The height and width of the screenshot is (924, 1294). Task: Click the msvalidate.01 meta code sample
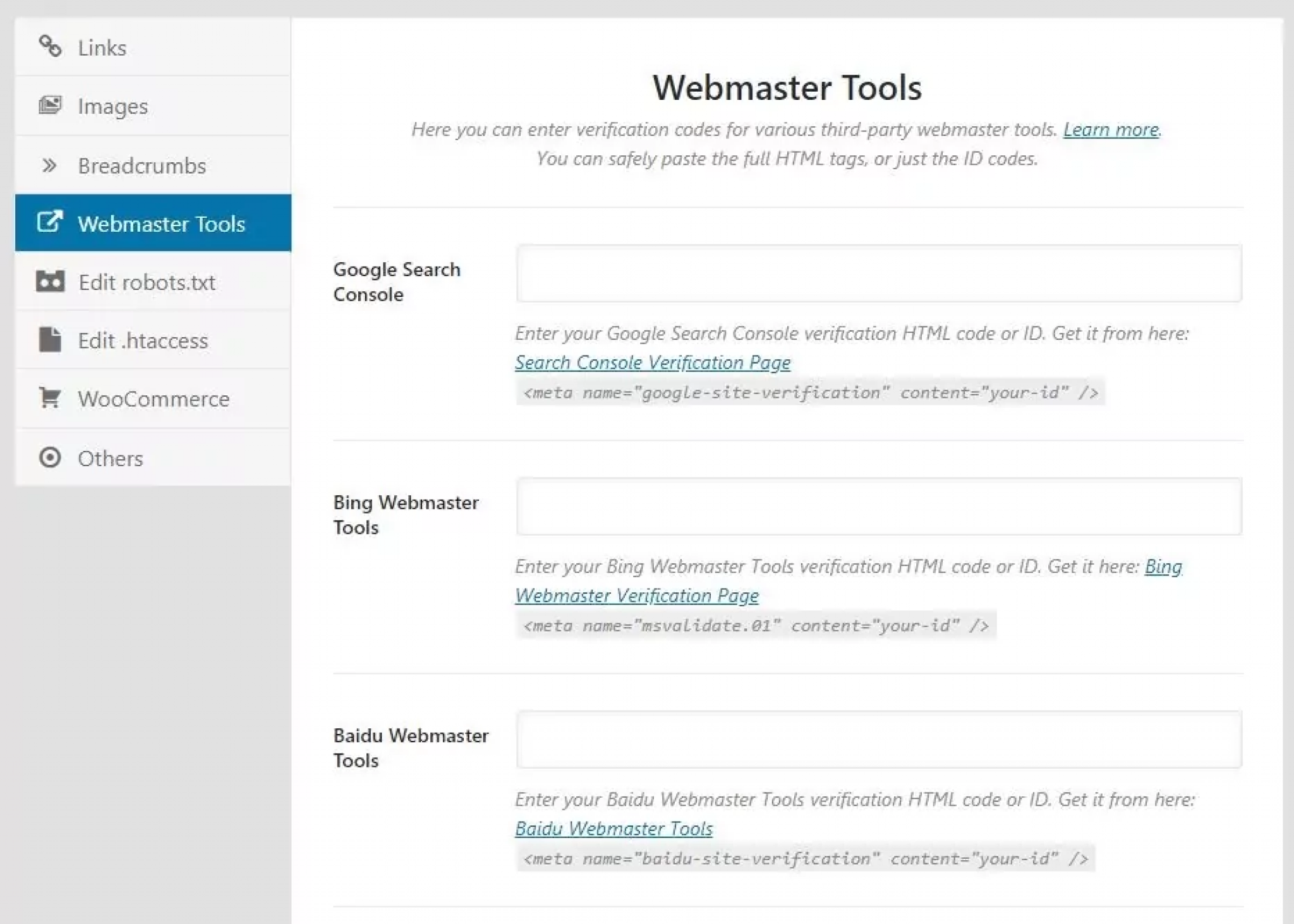(x=756, y=625)
